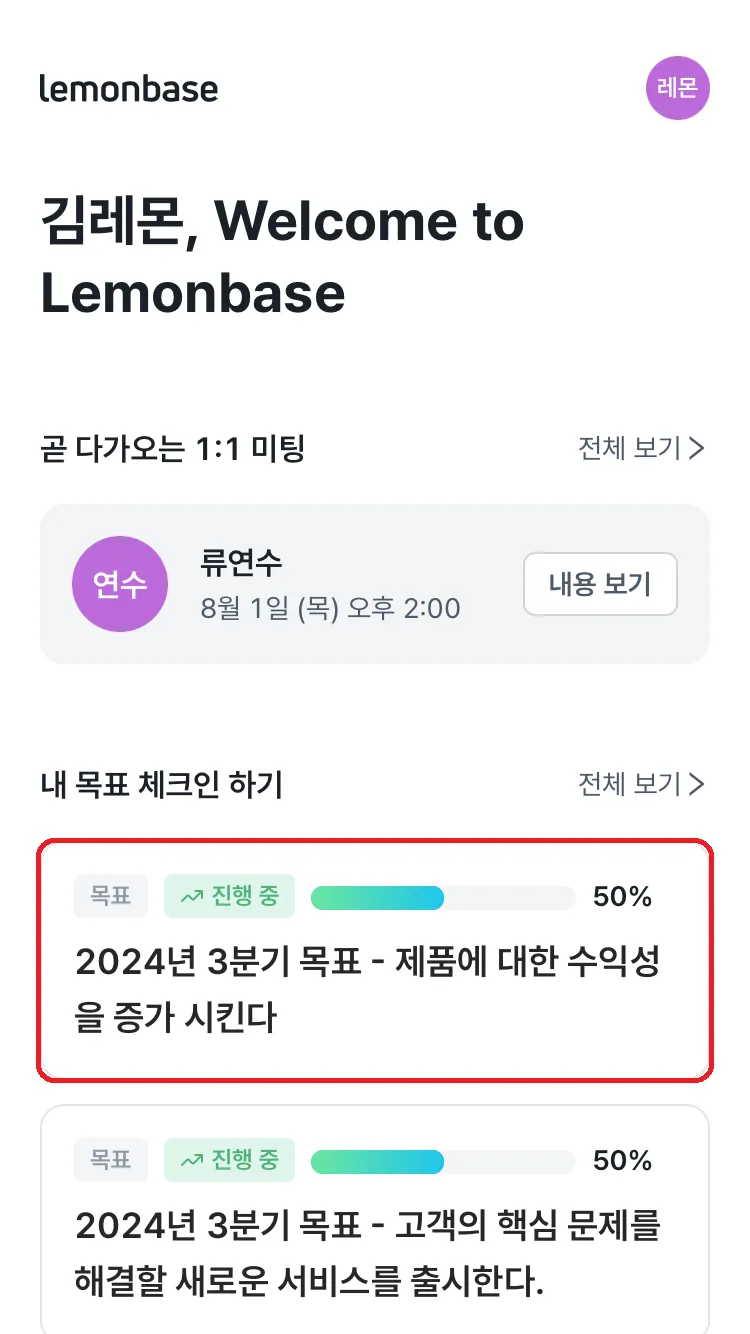Select the 목표 tag on first goal card

click(x=111, y=896)
